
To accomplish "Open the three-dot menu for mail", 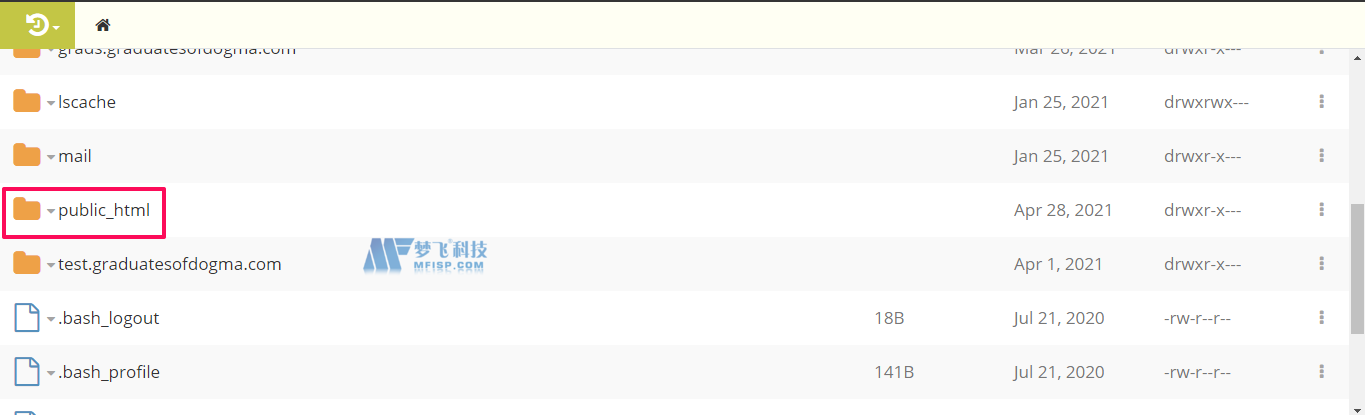I will (x=1322, y=156).
